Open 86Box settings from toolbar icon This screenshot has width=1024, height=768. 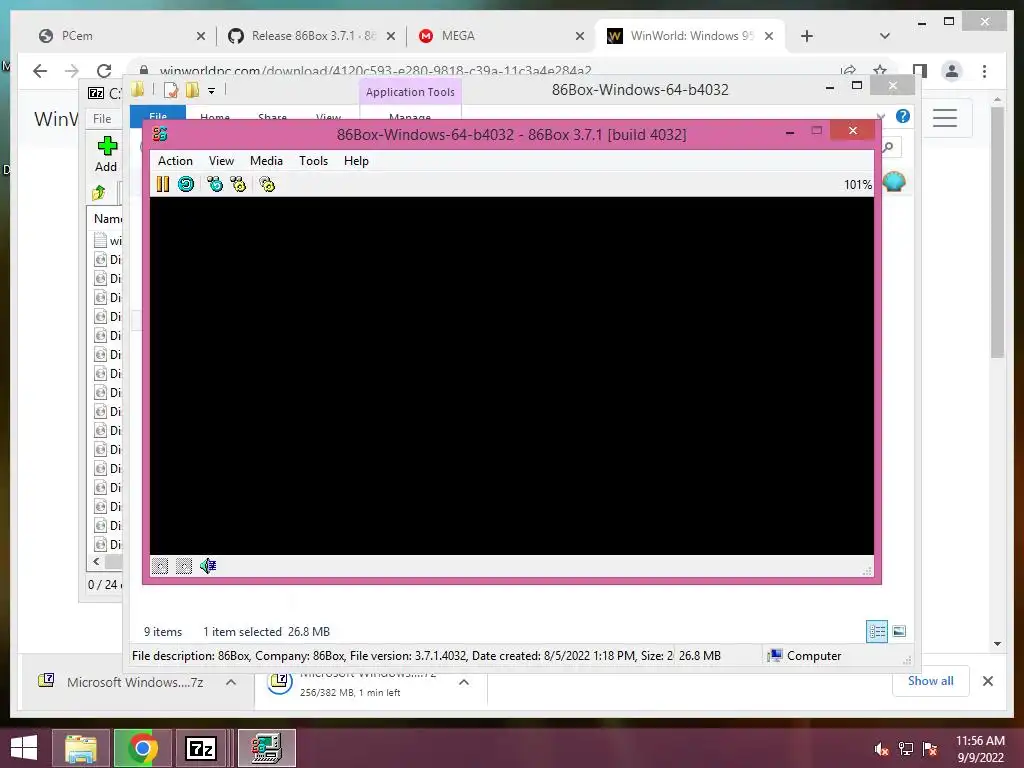(x=267, y=184)
